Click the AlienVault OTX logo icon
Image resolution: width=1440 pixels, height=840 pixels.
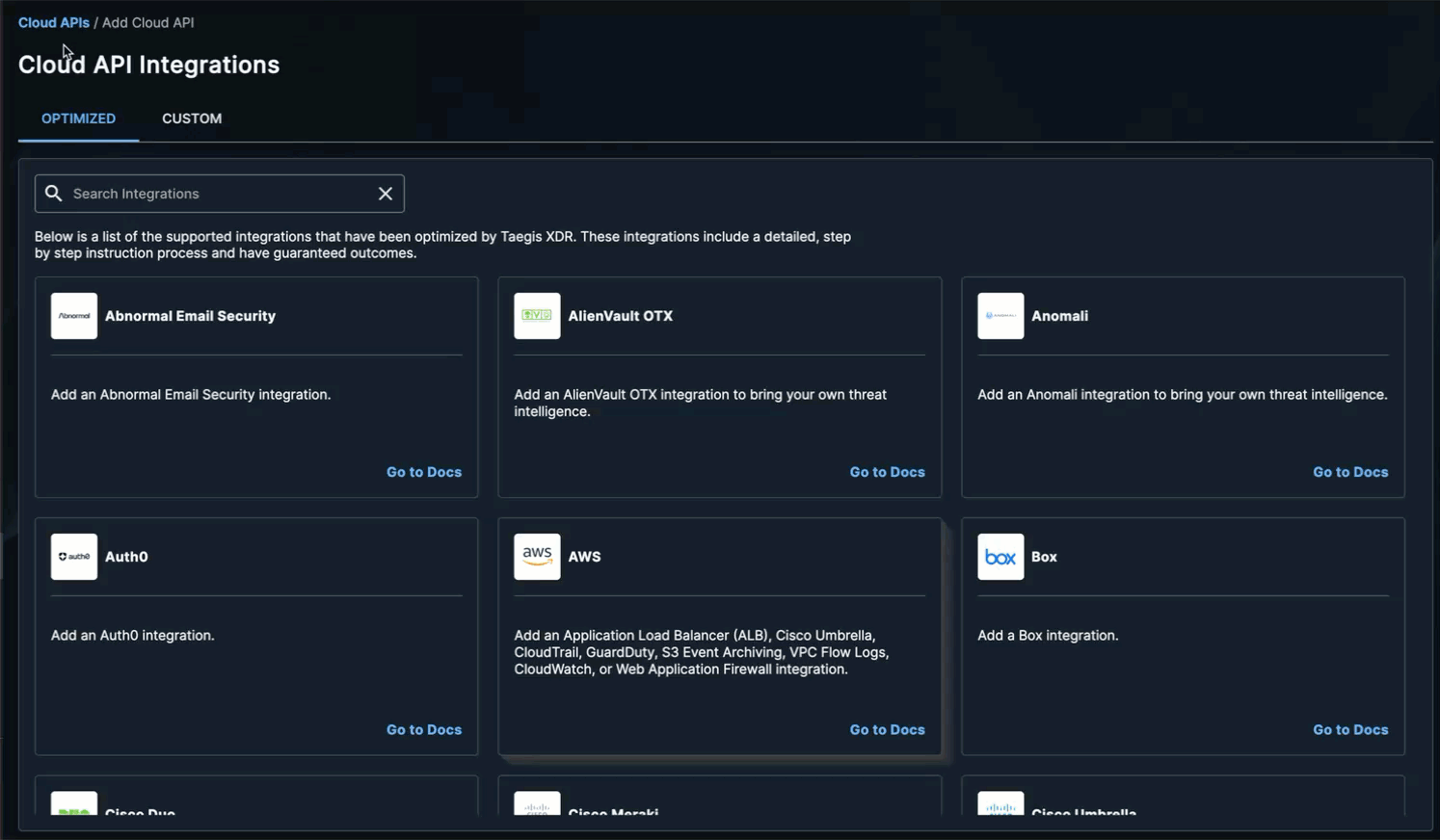(537, 316)
